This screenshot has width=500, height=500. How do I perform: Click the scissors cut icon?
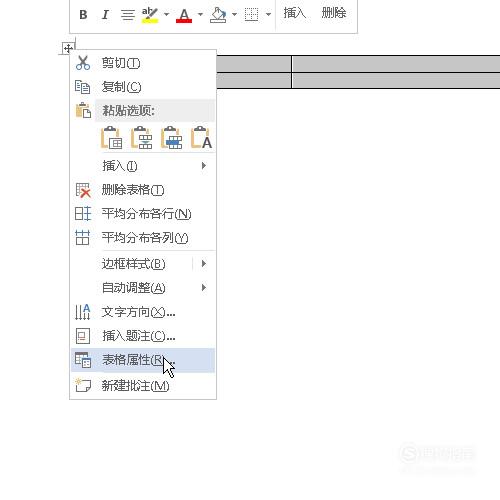(x=83, y=63)
